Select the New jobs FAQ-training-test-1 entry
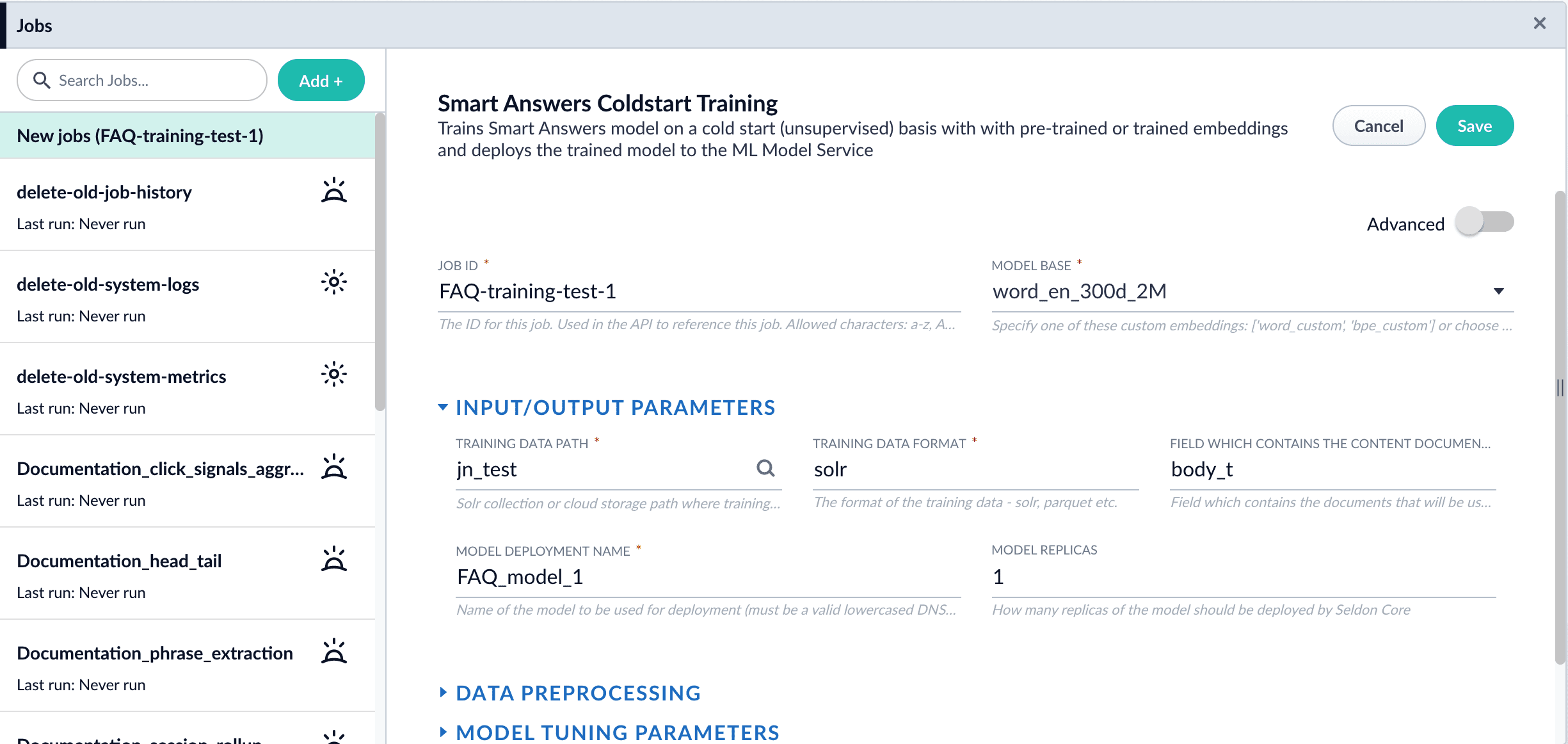Screen dimensions: 1568x744 pos(140,135)
